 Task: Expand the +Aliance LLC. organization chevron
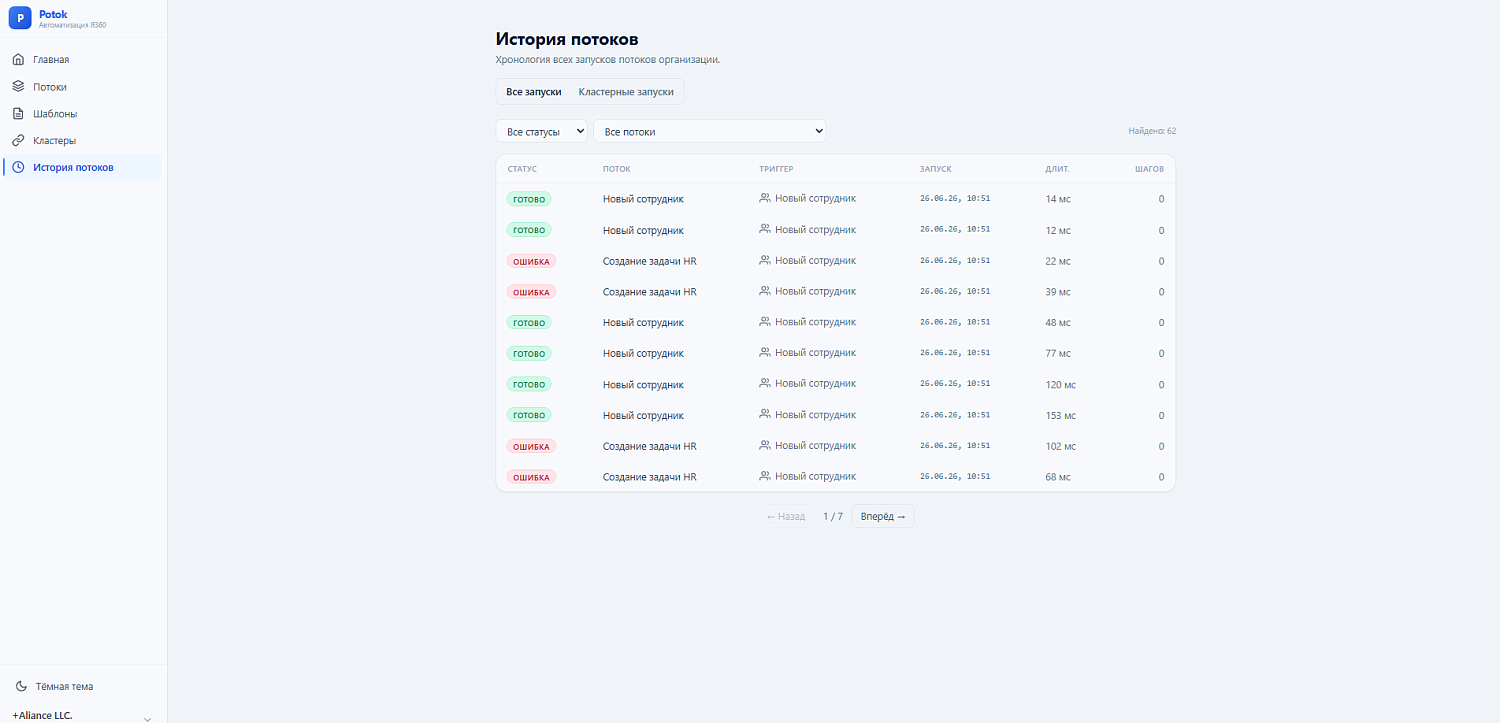148,718
